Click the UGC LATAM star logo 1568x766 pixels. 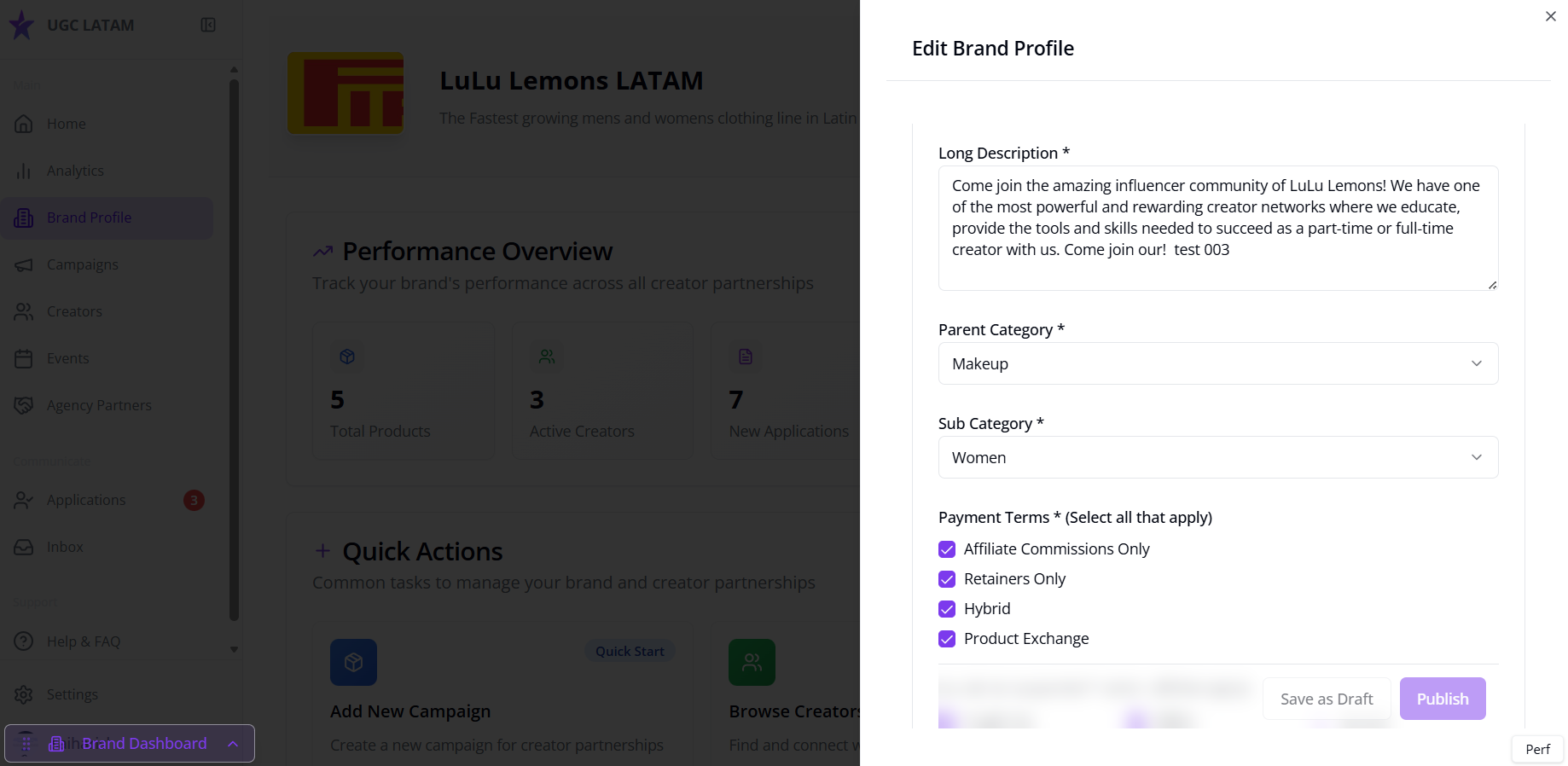coord(21,25)
